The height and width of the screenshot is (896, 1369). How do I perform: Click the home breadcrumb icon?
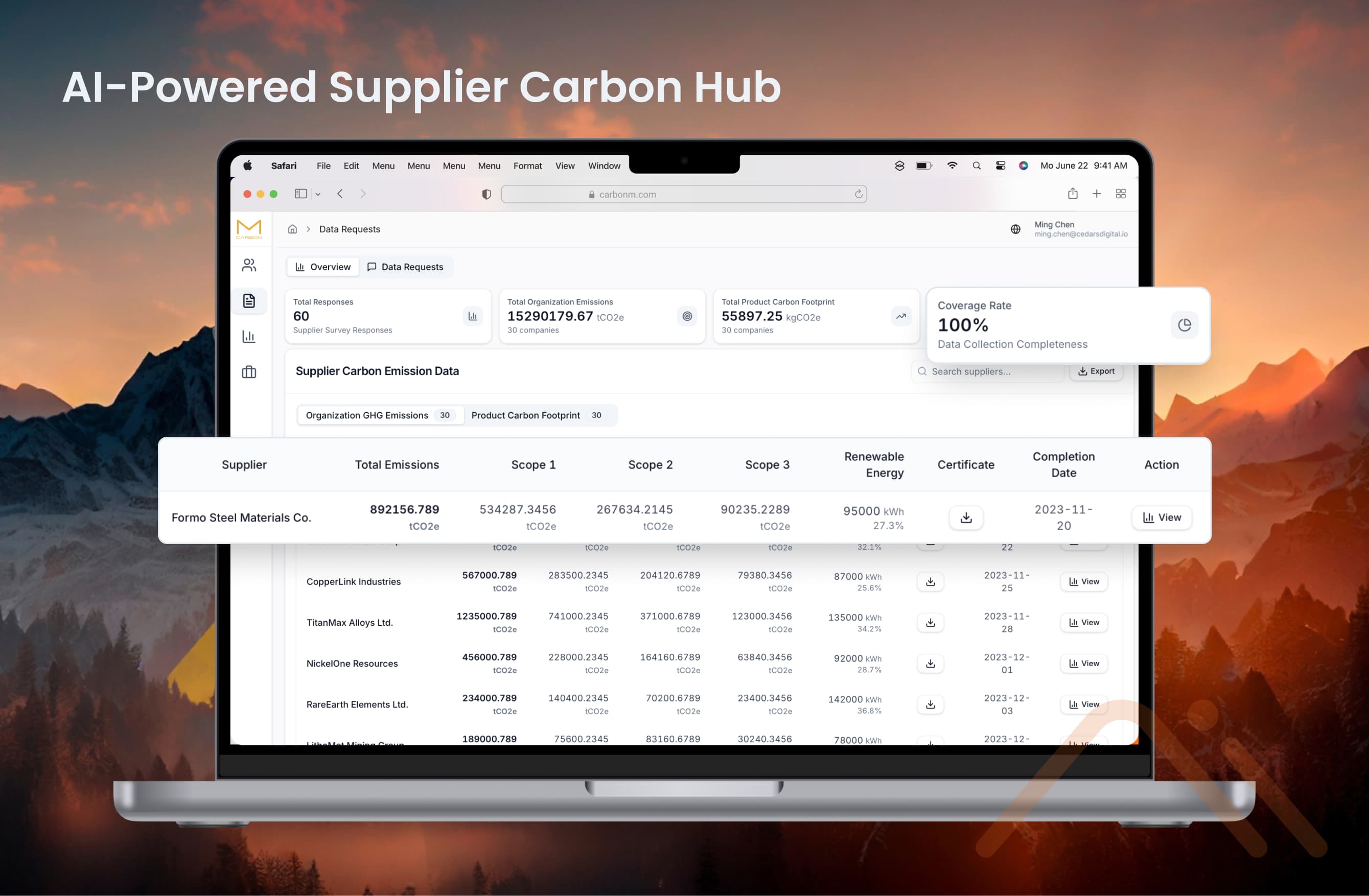click(292, 229)
